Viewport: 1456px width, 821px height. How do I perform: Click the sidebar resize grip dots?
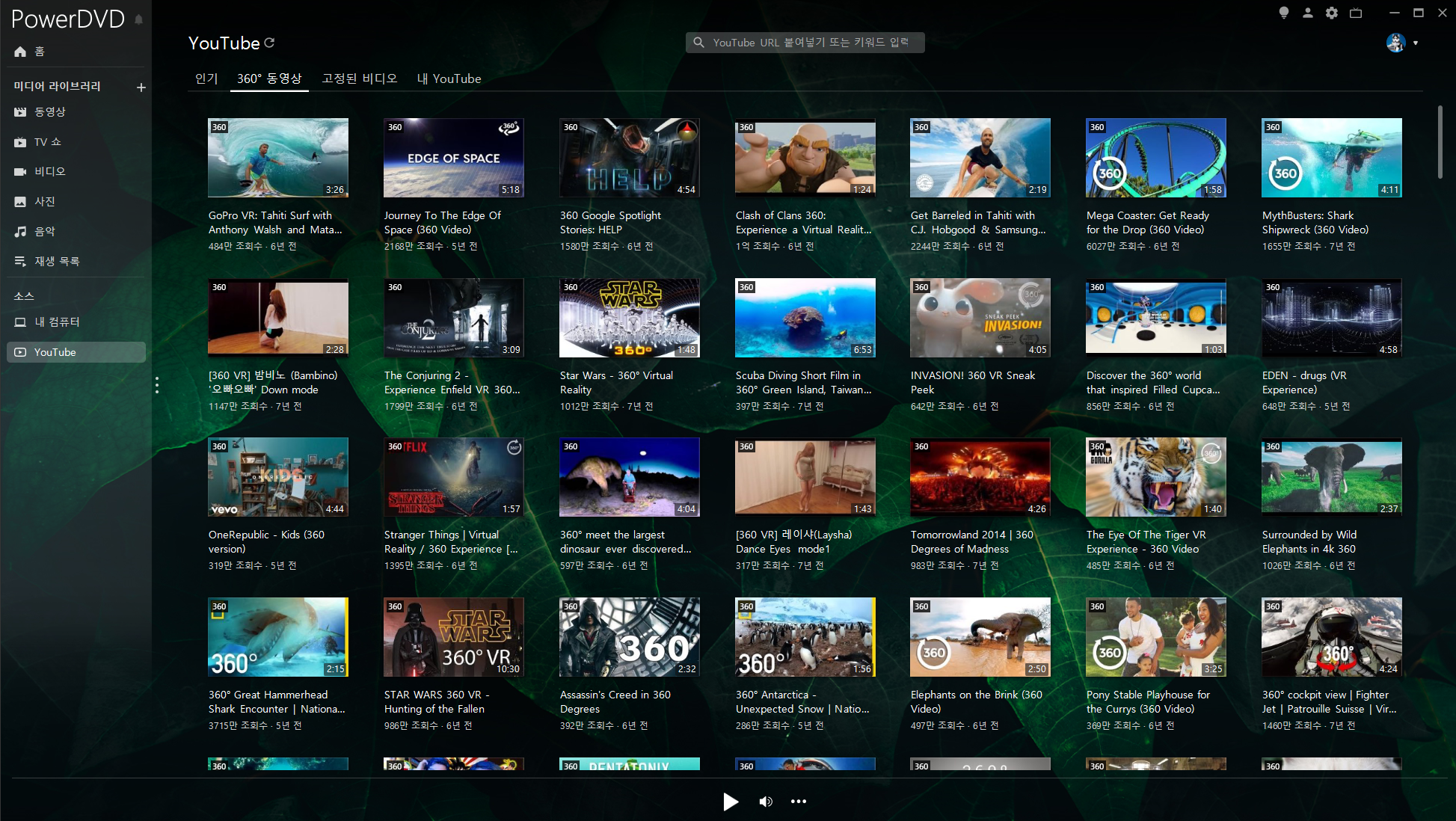coord(156,385)
